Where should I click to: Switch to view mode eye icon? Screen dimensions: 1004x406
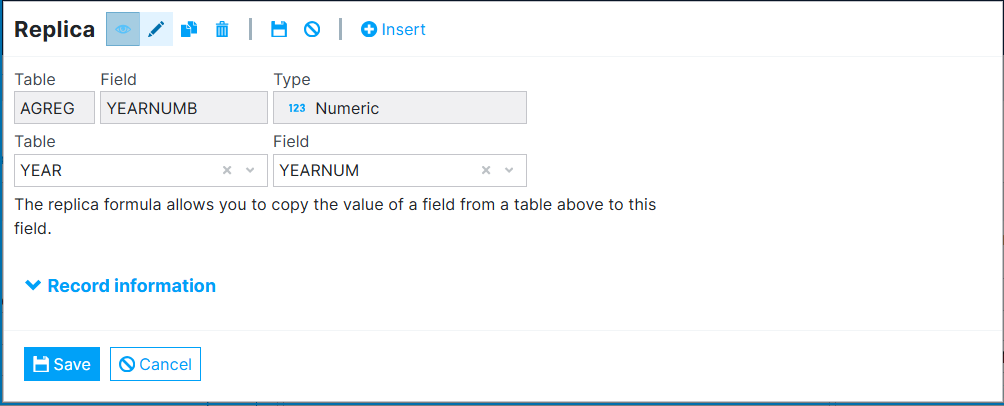point(123,29)
